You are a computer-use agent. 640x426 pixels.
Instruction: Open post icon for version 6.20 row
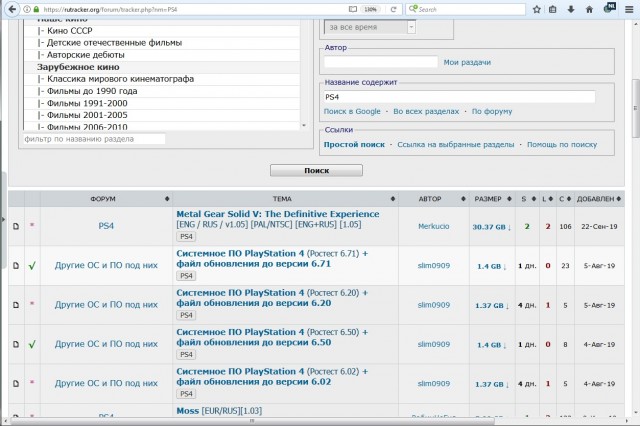(16, 305)
